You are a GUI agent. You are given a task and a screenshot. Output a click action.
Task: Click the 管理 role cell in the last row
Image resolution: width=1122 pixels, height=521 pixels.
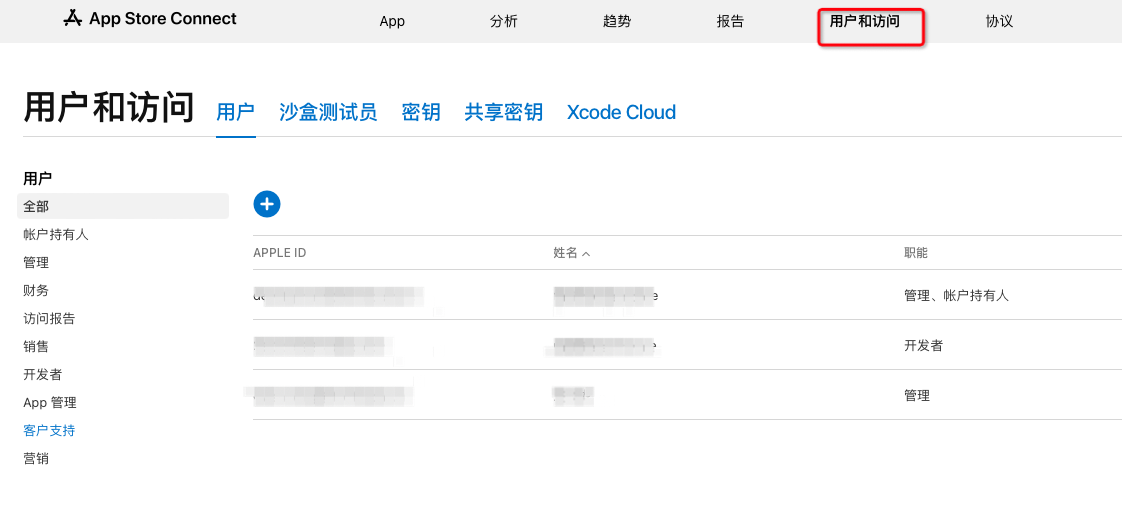tap(917, 395)
